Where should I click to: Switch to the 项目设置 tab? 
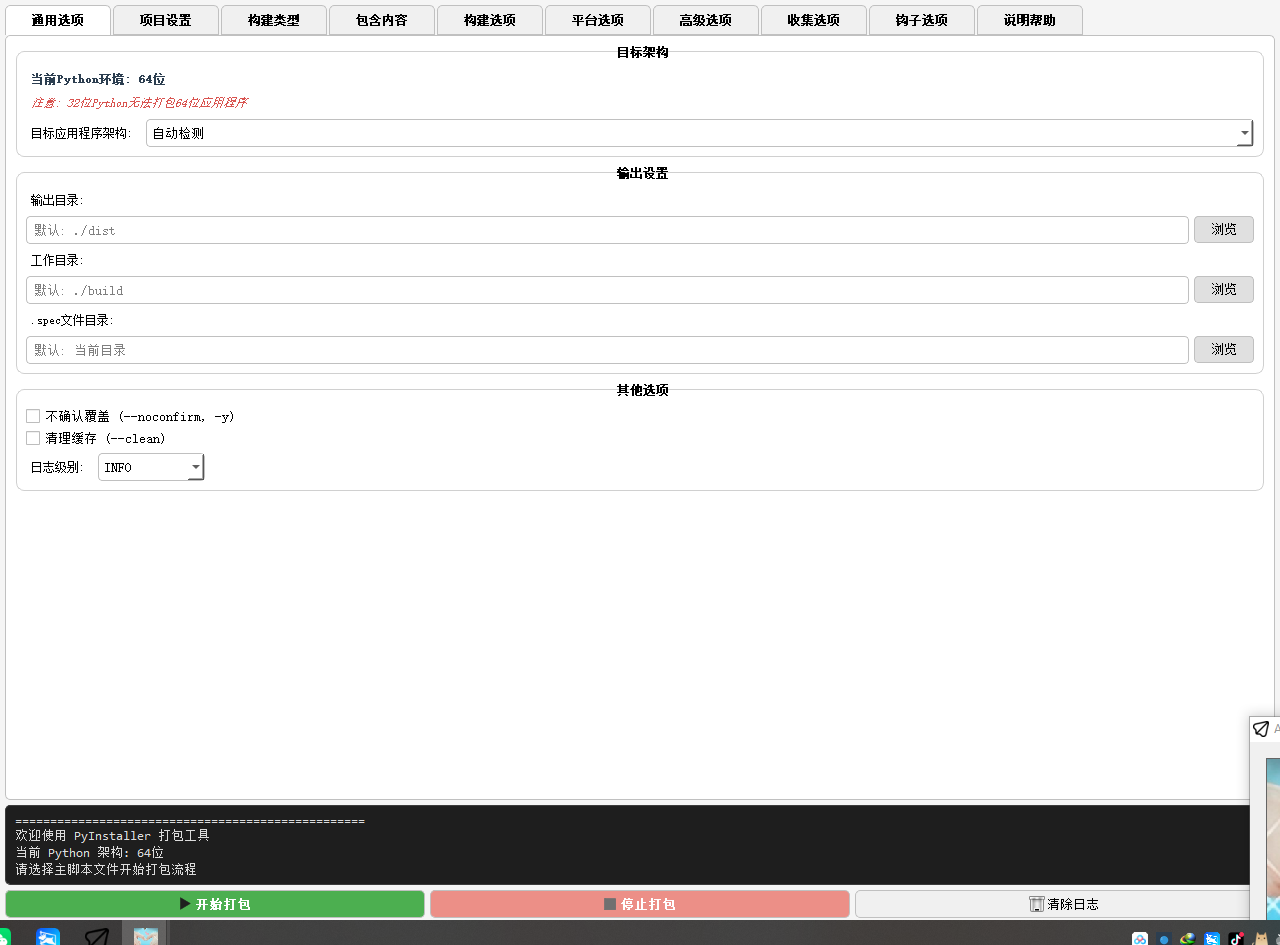click(165, 20)
